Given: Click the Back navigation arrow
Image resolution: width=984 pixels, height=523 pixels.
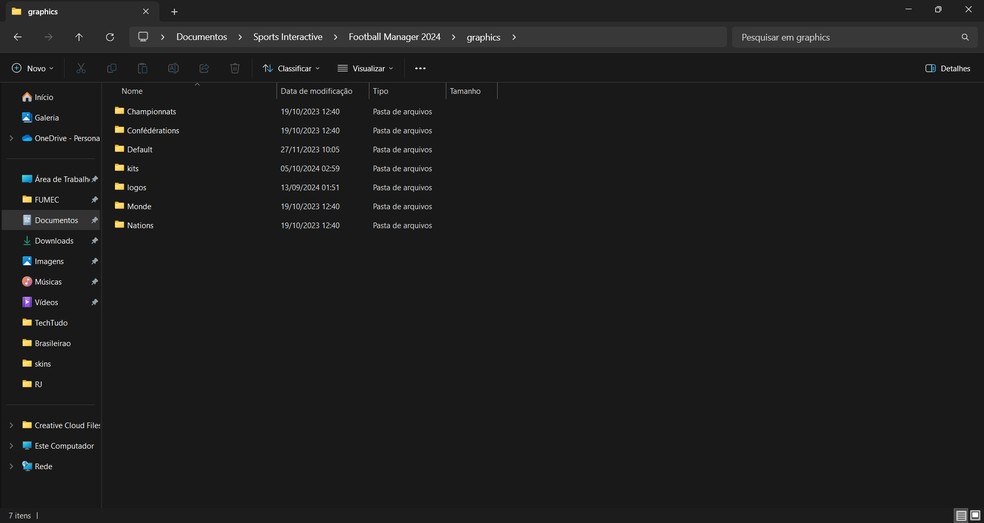Looking at the screenshot, I should click(x=18, y=37).
